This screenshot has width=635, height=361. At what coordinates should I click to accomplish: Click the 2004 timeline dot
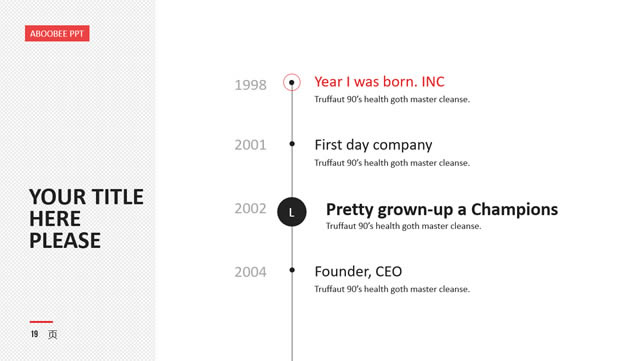coord(292,270)
